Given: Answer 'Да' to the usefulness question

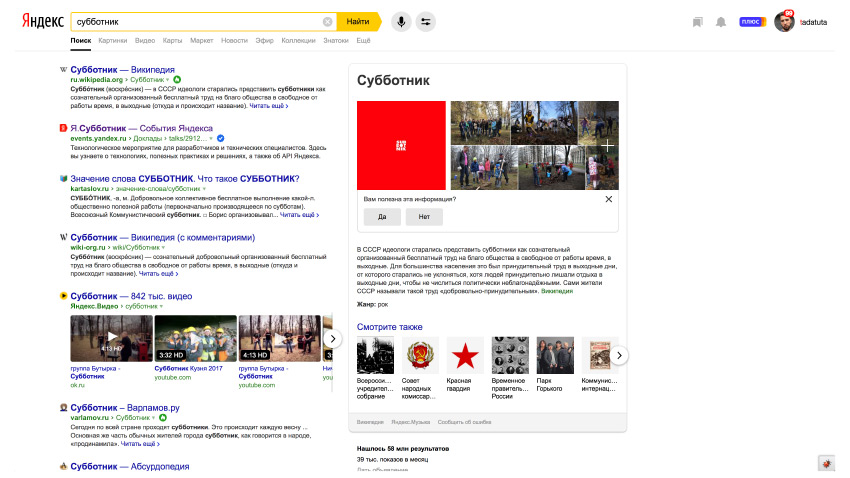Looking at the screenshot, I should click(382, 217).
